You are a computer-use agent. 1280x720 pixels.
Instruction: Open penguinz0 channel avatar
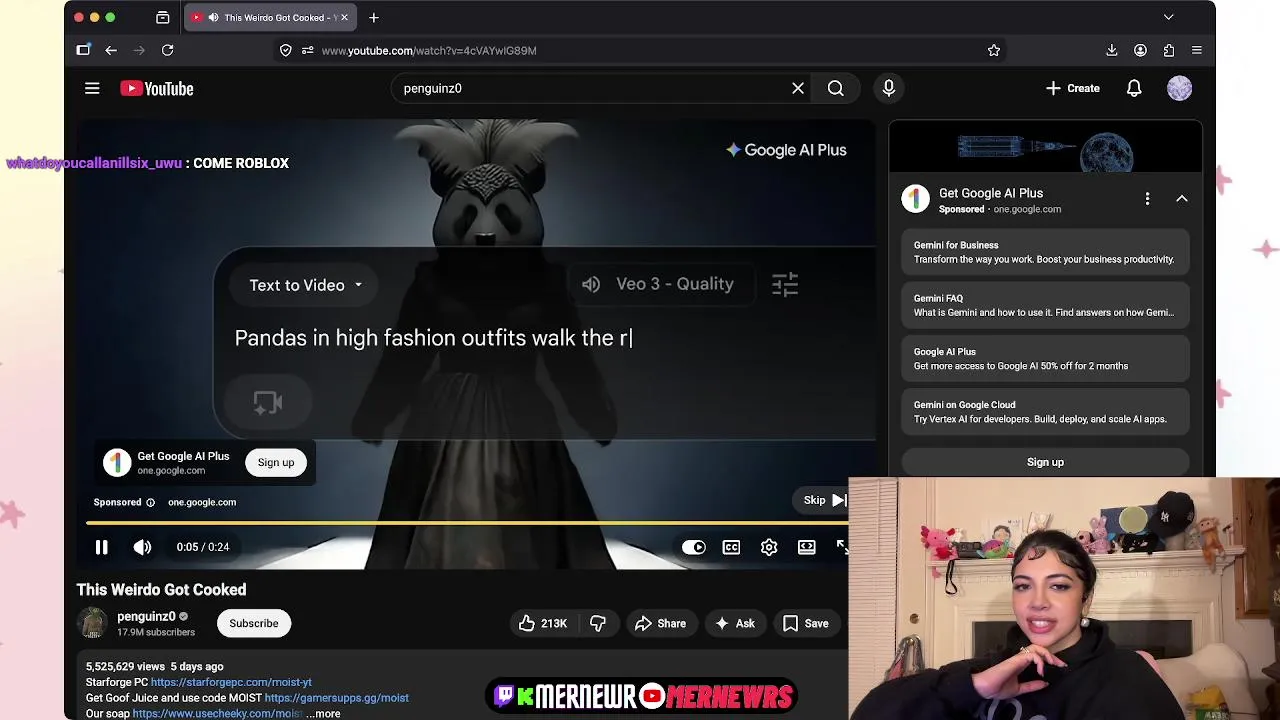[93, 623]
